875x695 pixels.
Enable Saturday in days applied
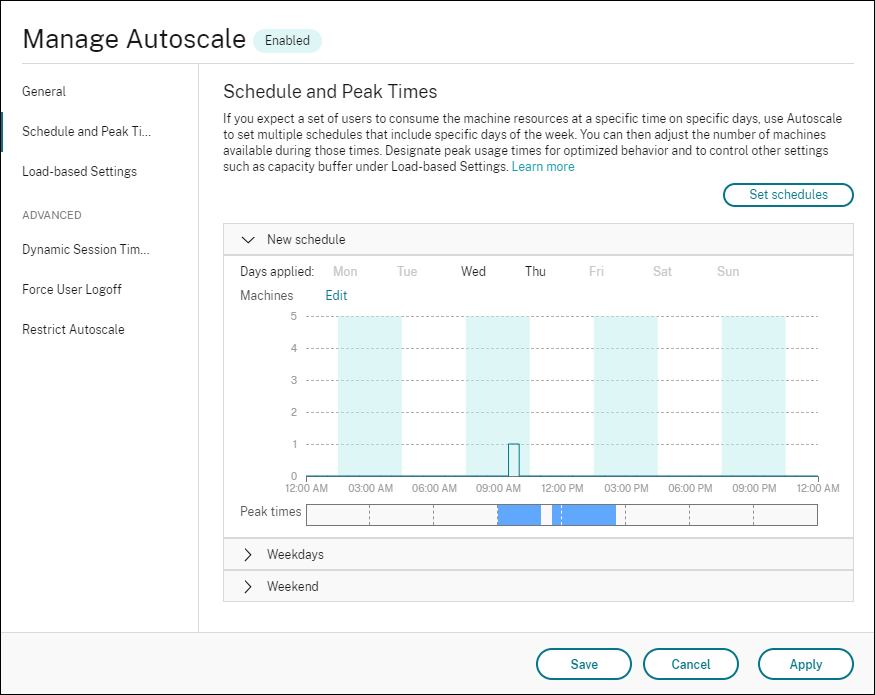(662, 270)
